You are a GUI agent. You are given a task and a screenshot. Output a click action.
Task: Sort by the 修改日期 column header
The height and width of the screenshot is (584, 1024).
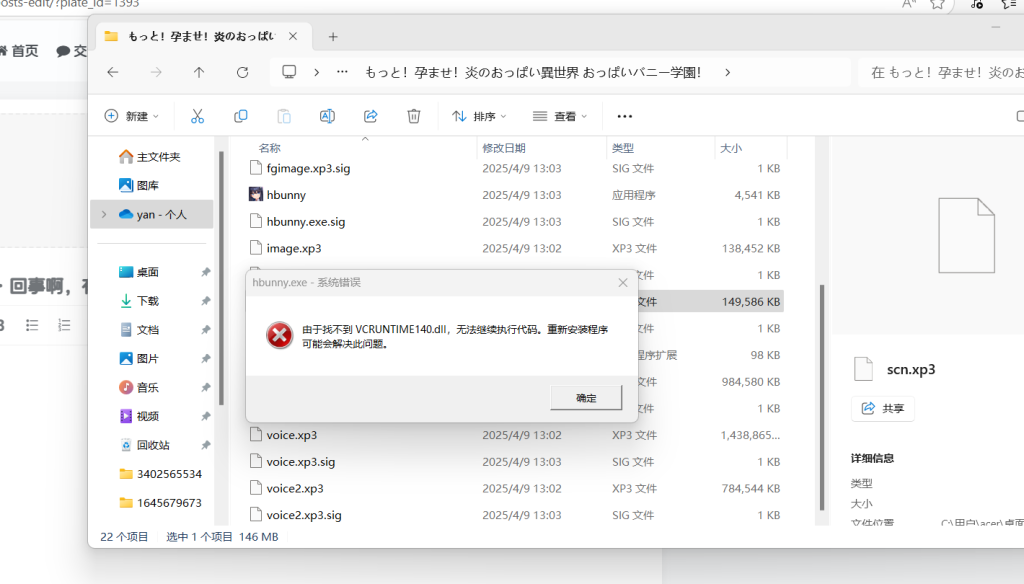(x=503, y=148)
